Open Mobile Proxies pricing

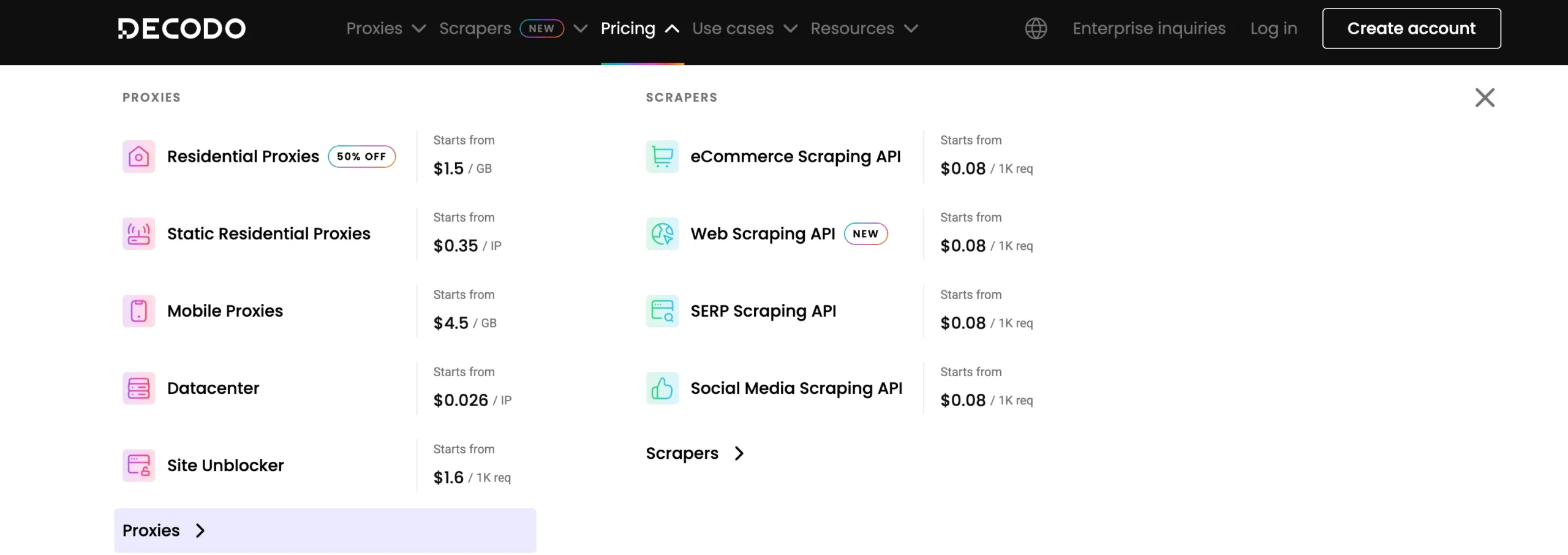(225, 311)
